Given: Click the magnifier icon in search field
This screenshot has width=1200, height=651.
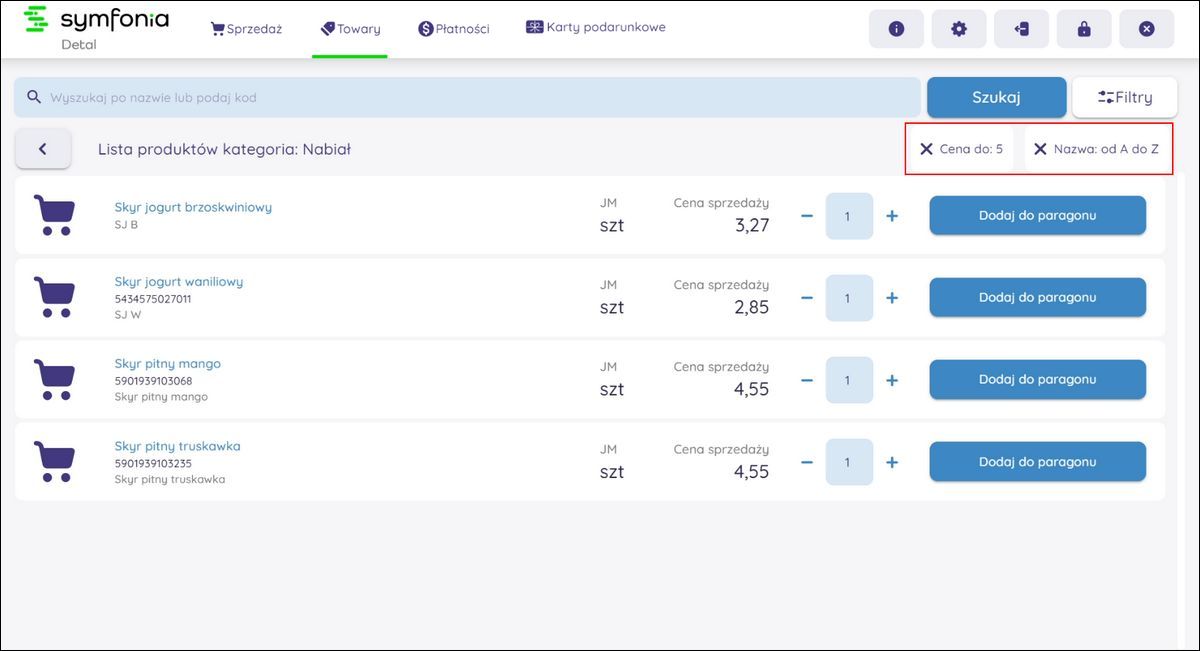Looking at the screenshot, I should tap(34, 97).
